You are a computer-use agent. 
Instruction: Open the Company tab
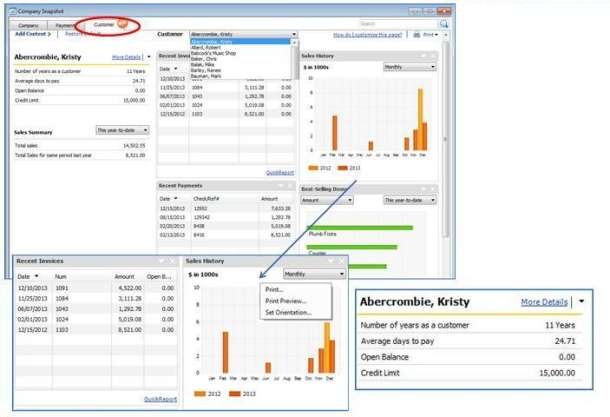coord(29,23)
